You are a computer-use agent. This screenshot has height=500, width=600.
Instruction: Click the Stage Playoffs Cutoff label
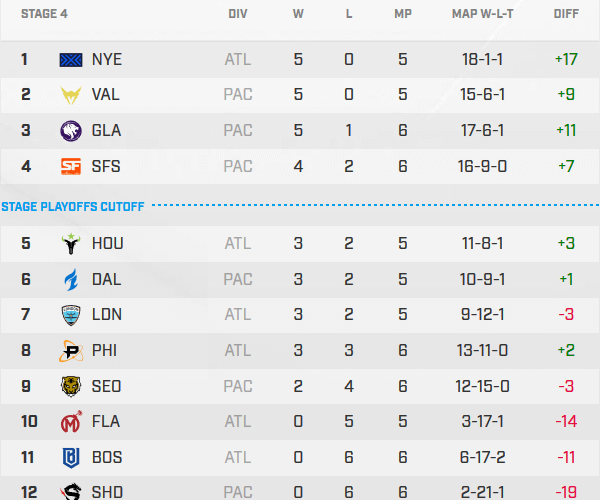coord(73,207)
